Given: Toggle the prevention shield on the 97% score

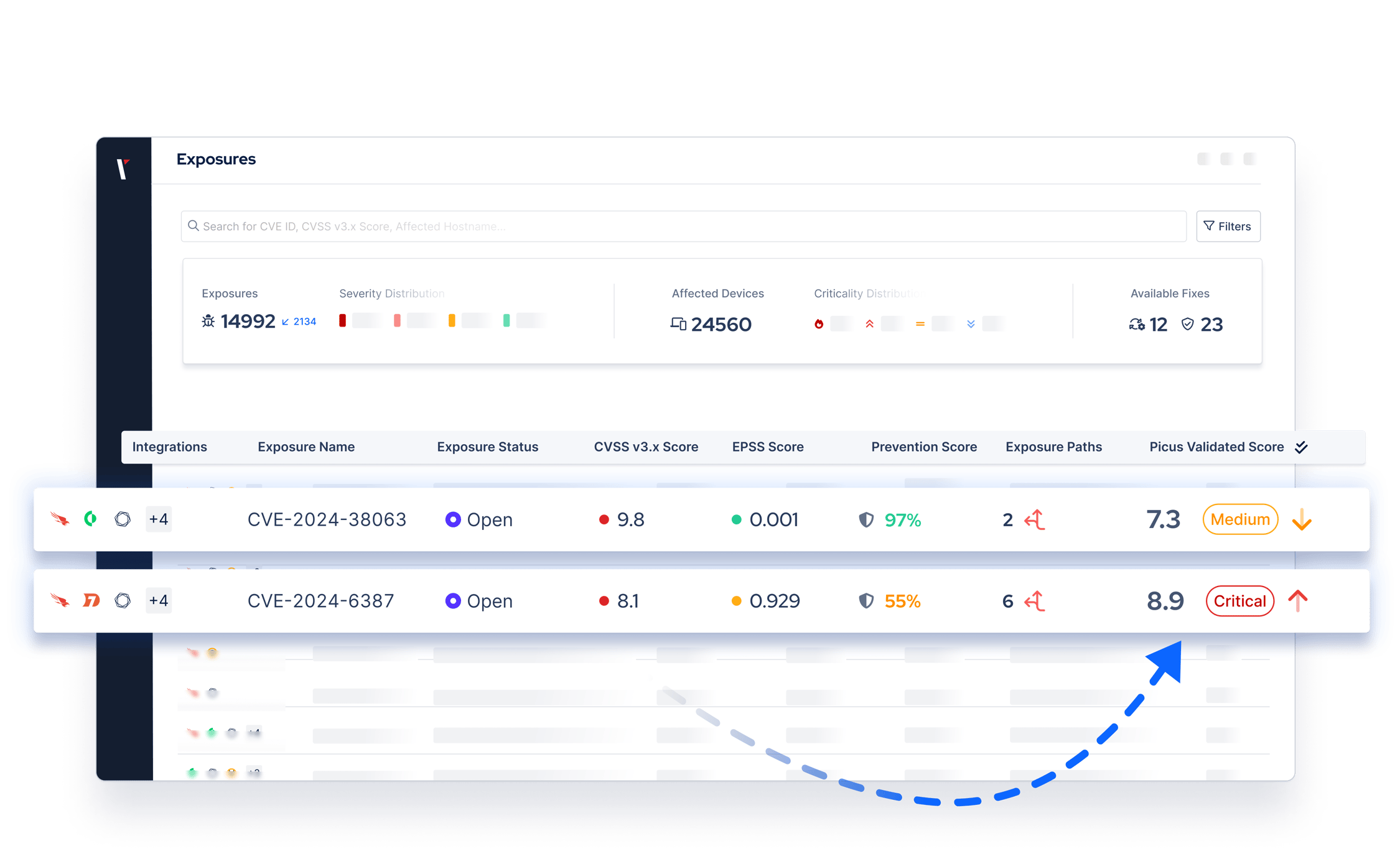Looking at the screenshot, I should click(866, 520).
